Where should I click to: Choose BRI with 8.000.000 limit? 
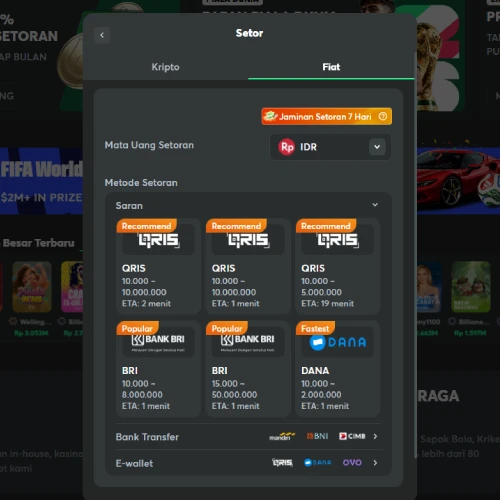[158, 369]
